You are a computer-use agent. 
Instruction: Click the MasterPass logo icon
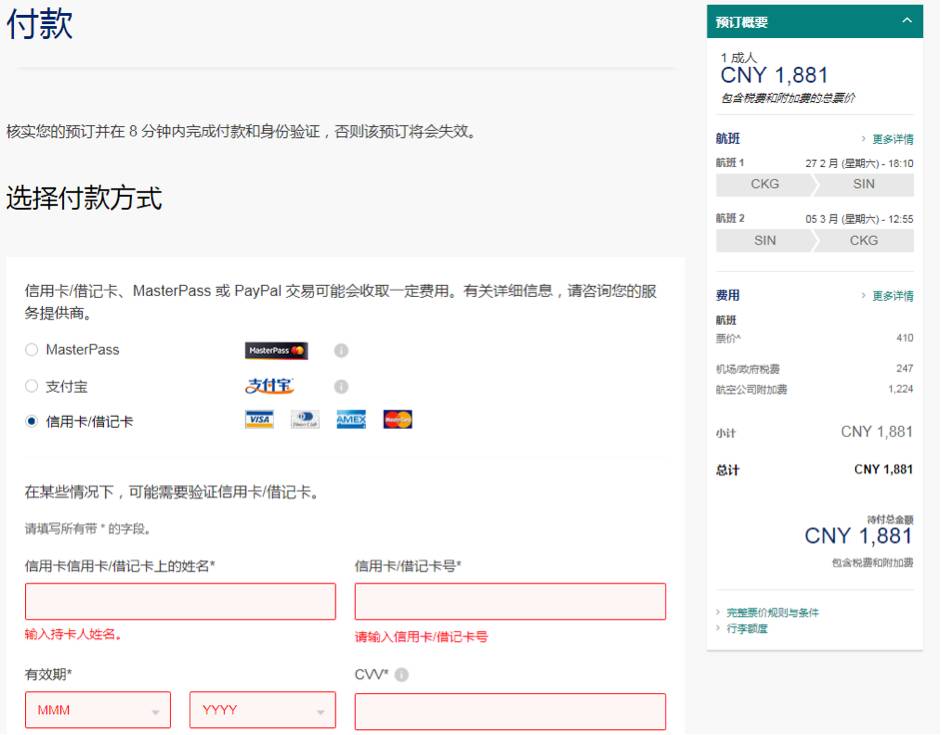[x=276, y=350]
